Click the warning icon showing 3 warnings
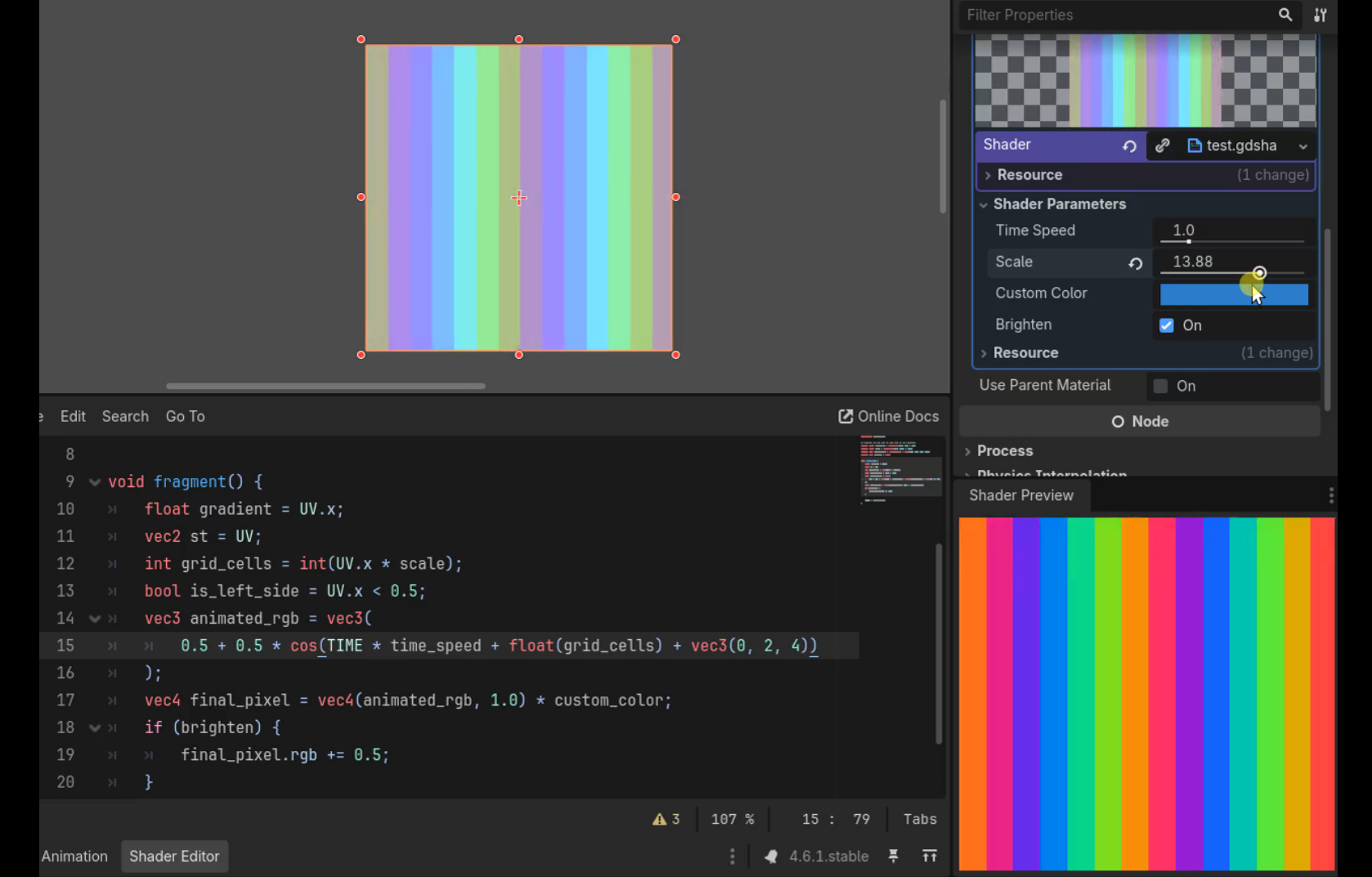 click(659, 819)
